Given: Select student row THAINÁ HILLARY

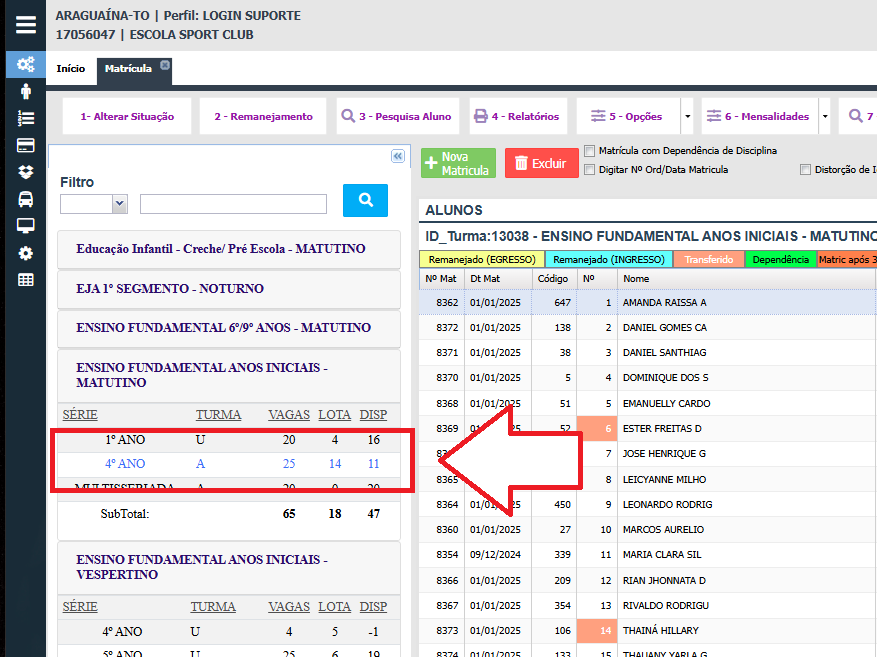Looking at the screenshot, I should point(648,631).
